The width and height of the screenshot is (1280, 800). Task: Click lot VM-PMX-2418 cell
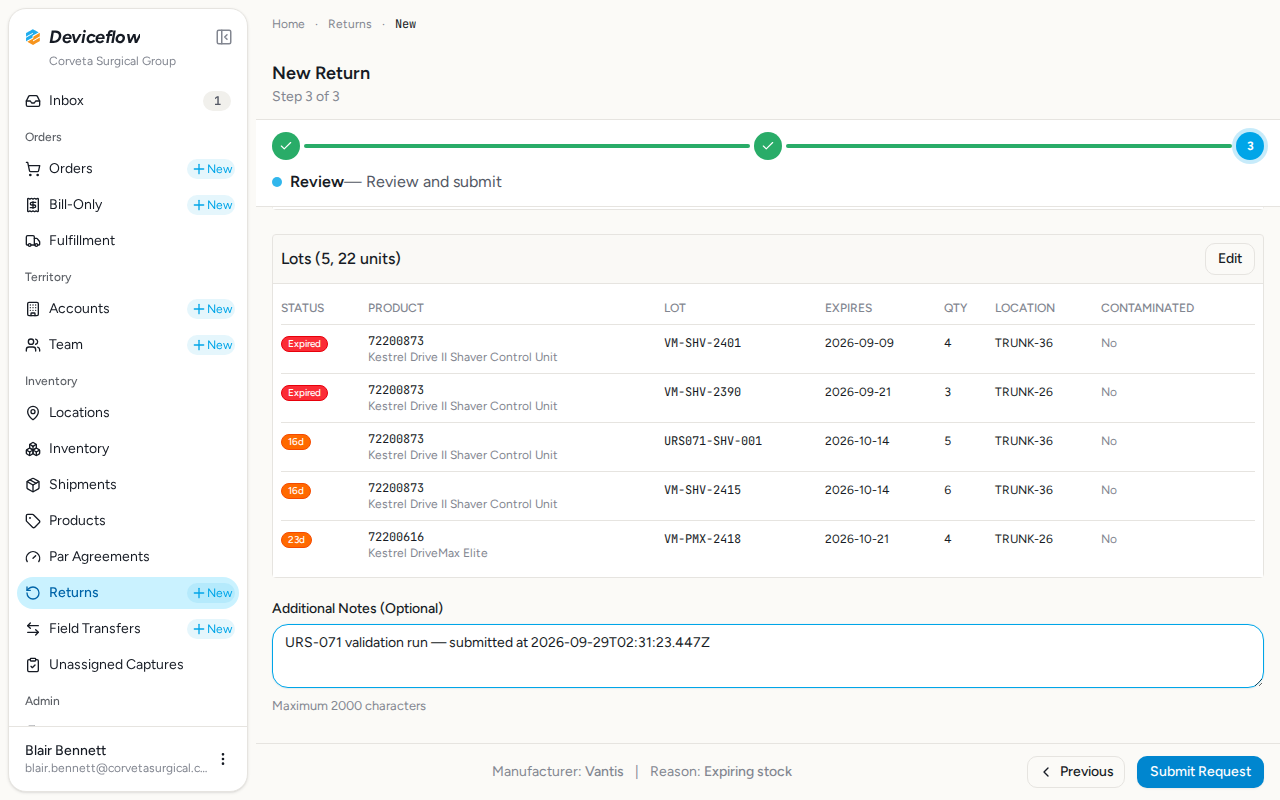coord(703,539)
